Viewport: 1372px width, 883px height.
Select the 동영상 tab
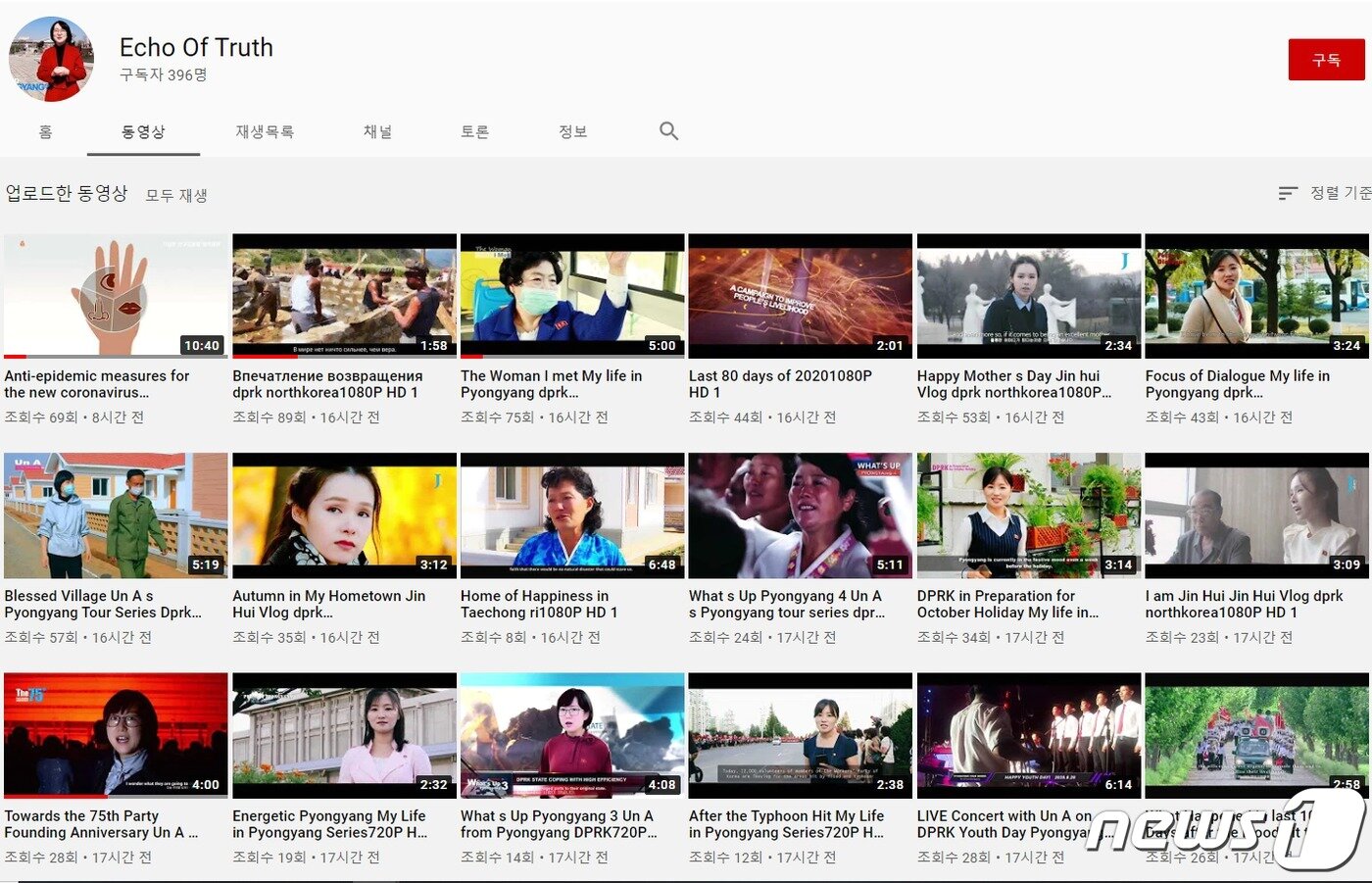point(143,131)
